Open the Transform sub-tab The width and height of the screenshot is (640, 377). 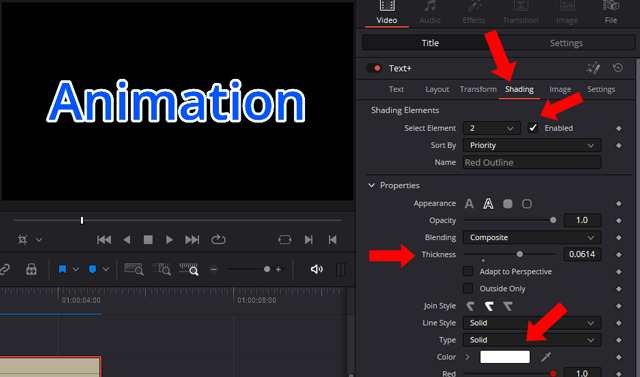478,89
